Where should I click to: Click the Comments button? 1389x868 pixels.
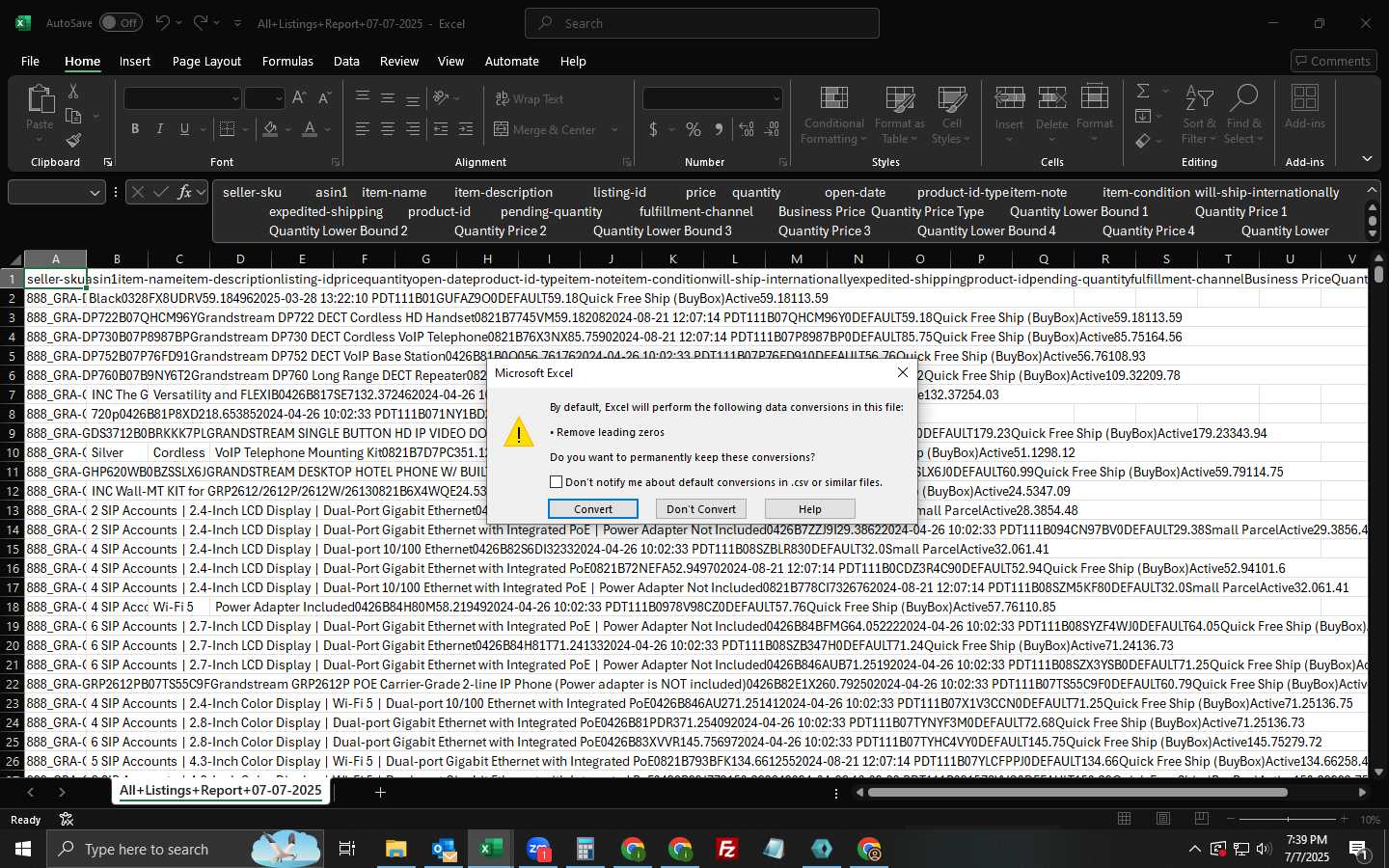tap(1333, 61)
